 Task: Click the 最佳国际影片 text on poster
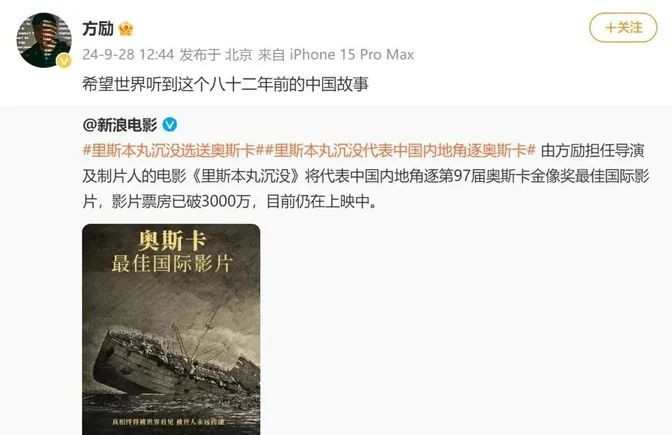point(172,263)
